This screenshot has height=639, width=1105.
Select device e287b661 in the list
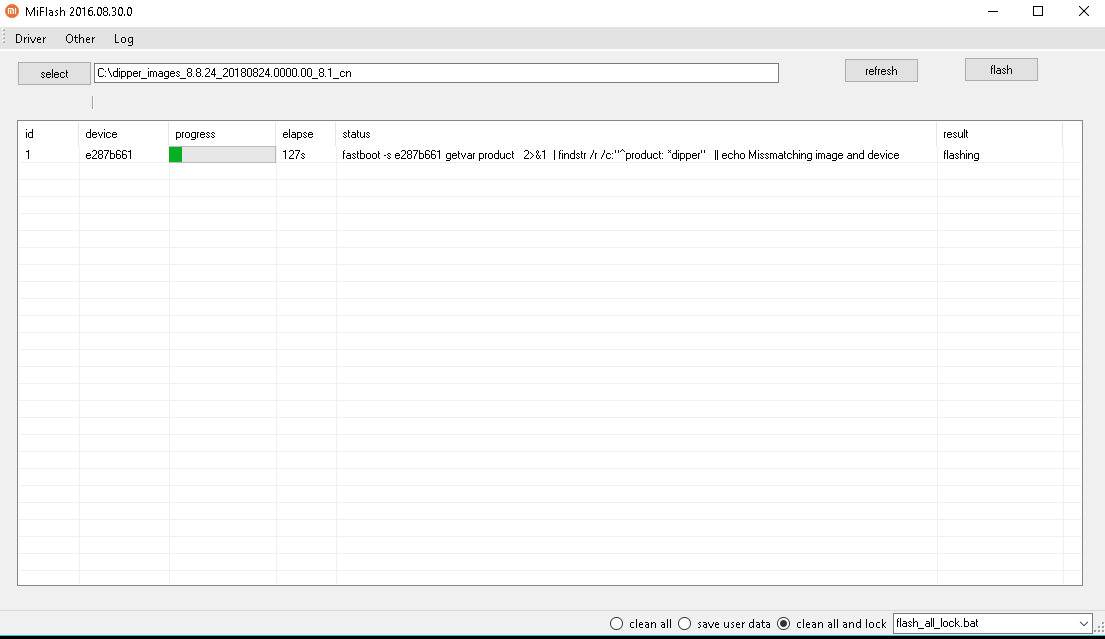coord(108,155)
